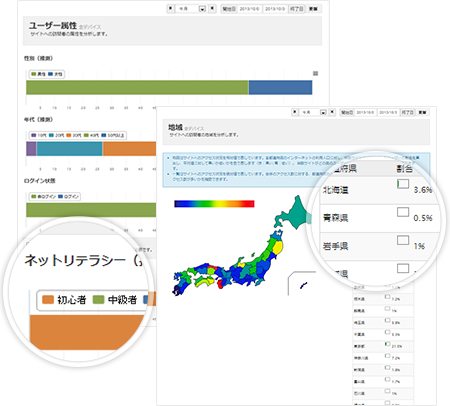This screenshot has height=406, width=450.
Task: Go to previous month in ユーザー属性 window
Action: pos(170,8)
